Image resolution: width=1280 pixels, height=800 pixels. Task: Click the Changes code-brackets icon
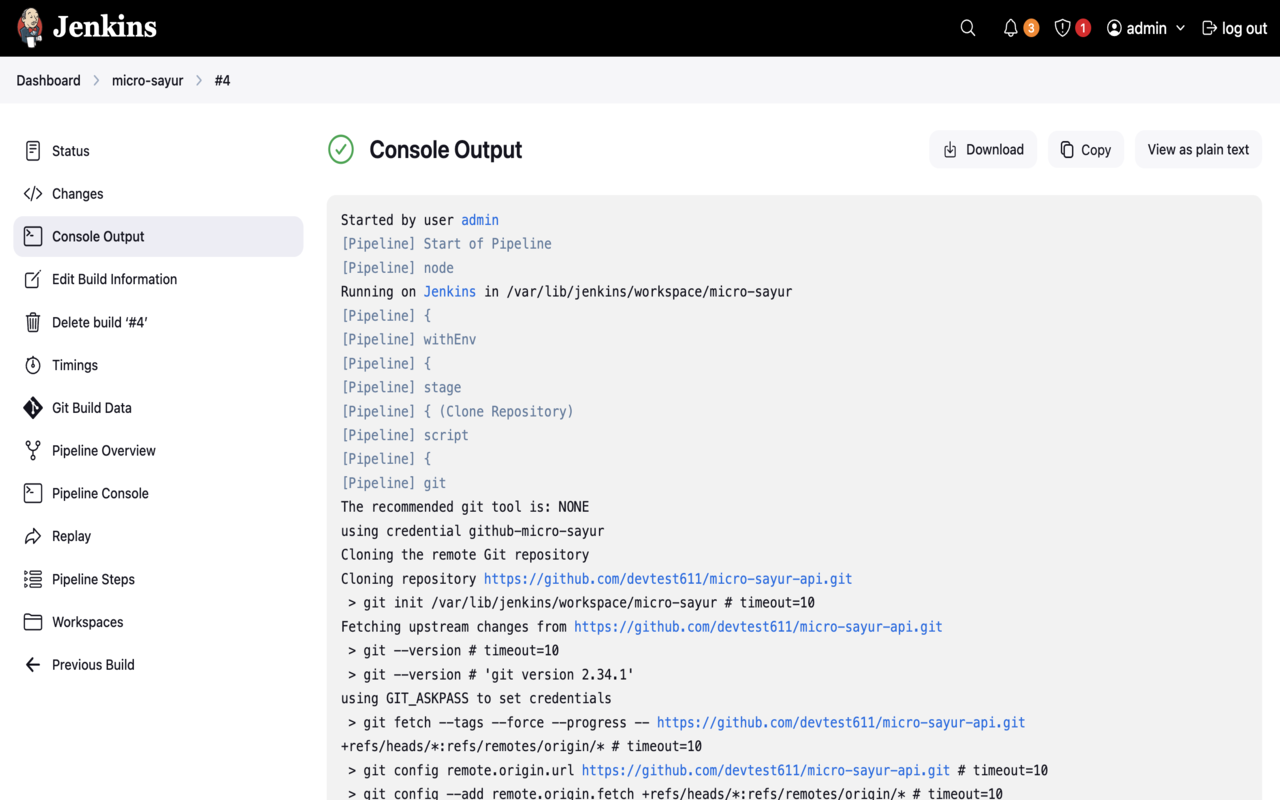pyautogui.click(x=33, y=194)
